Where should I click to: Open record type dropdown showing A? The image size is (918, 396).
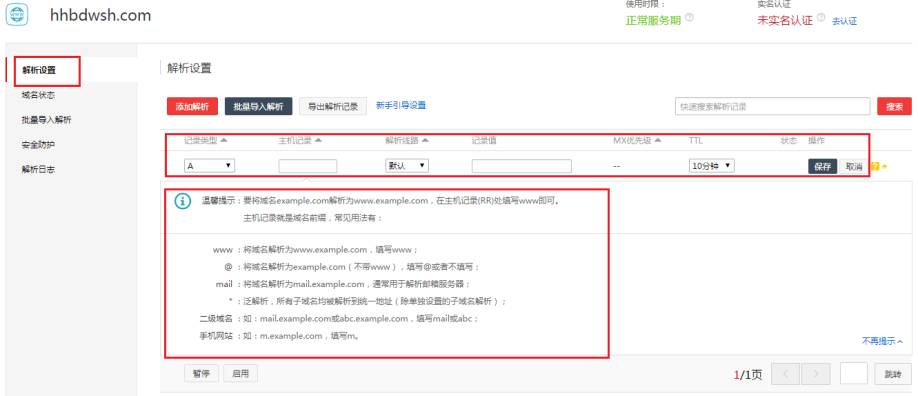[x=210, y=166]
